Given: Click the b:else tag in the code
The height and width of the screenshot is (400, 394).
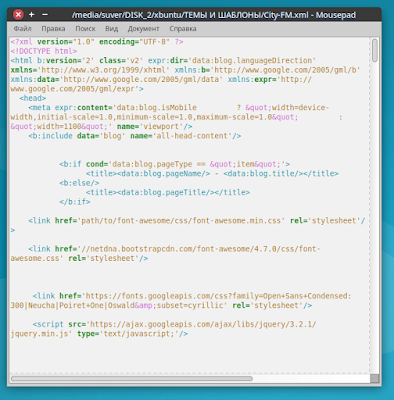Looking at the screenshot, I should coord(79,183).
